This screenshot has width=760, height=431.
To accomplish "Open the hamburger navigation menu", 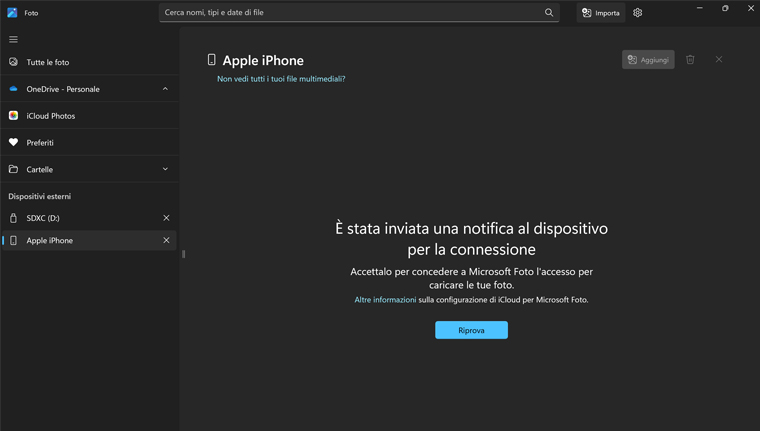I will (13, 39).
